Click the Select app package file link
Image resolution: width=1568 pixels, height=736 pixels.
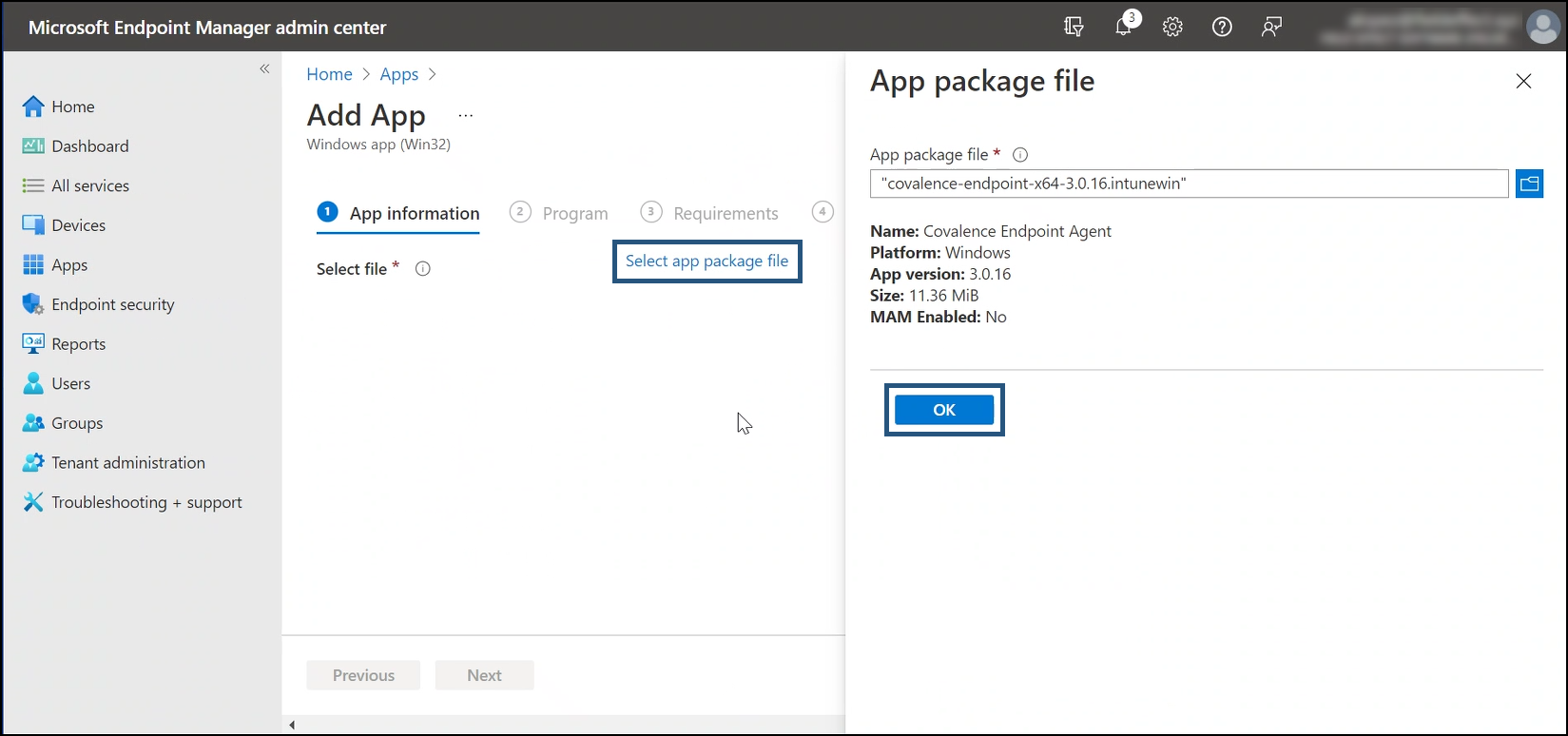pyautogui.click(x=707, y=261)
